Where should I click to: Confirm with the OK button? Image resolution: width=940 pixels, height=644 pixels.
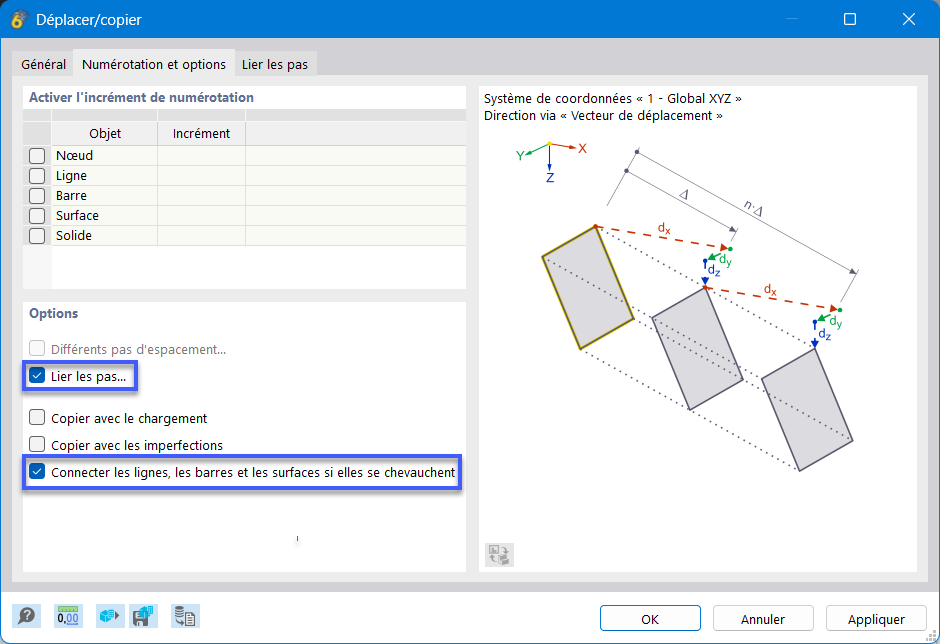[x=650, y=618]
